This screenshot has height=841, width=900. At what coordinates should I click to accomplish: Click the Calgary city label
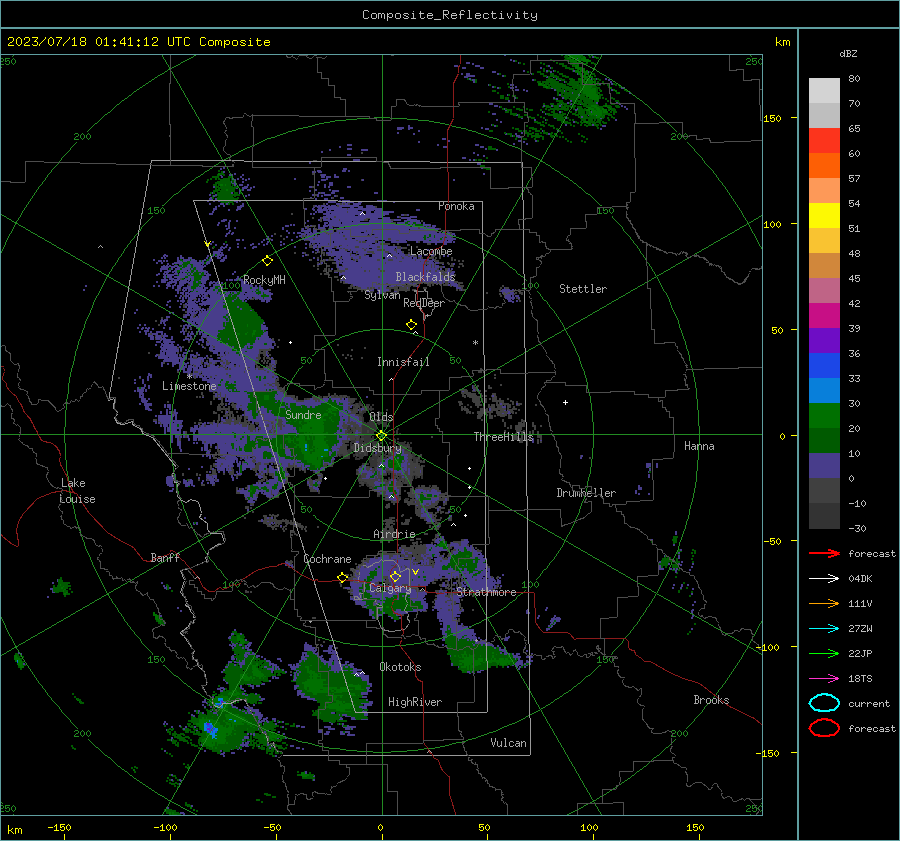[390, 588]
